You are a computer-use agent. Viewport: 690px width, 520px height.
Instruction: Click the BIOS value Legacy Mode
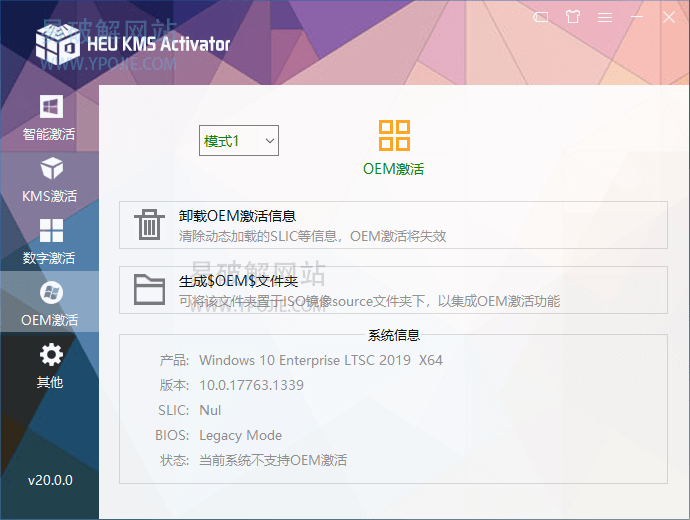pyautogui.click(x=240, y=436)
